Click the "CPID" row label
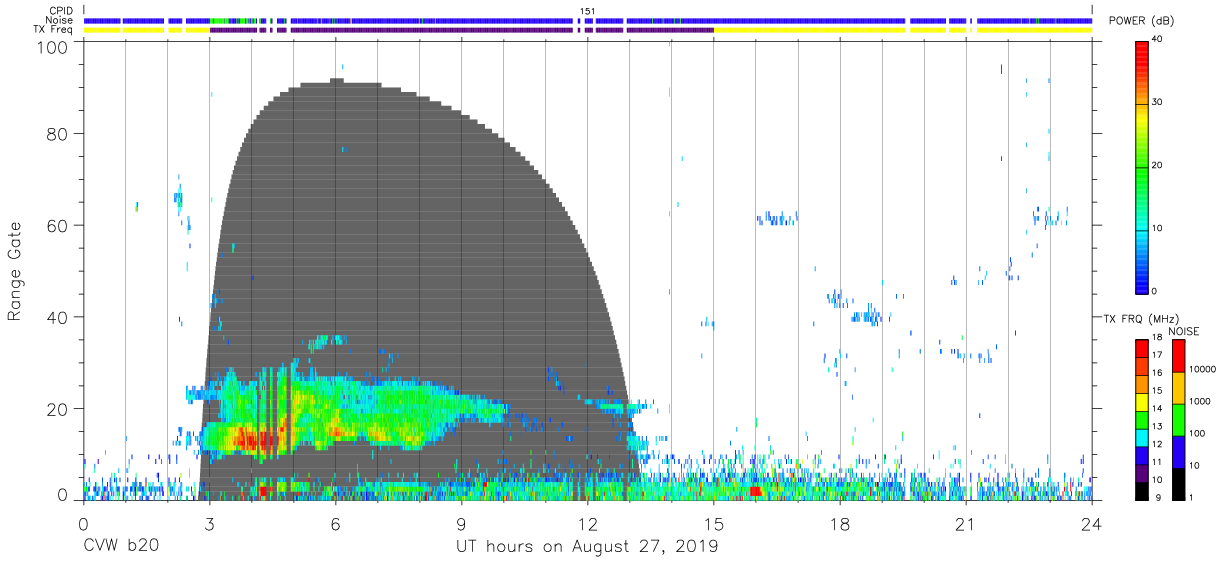Image resolution: width=1228 pixels, height=567 pixels. pos(62,11)
